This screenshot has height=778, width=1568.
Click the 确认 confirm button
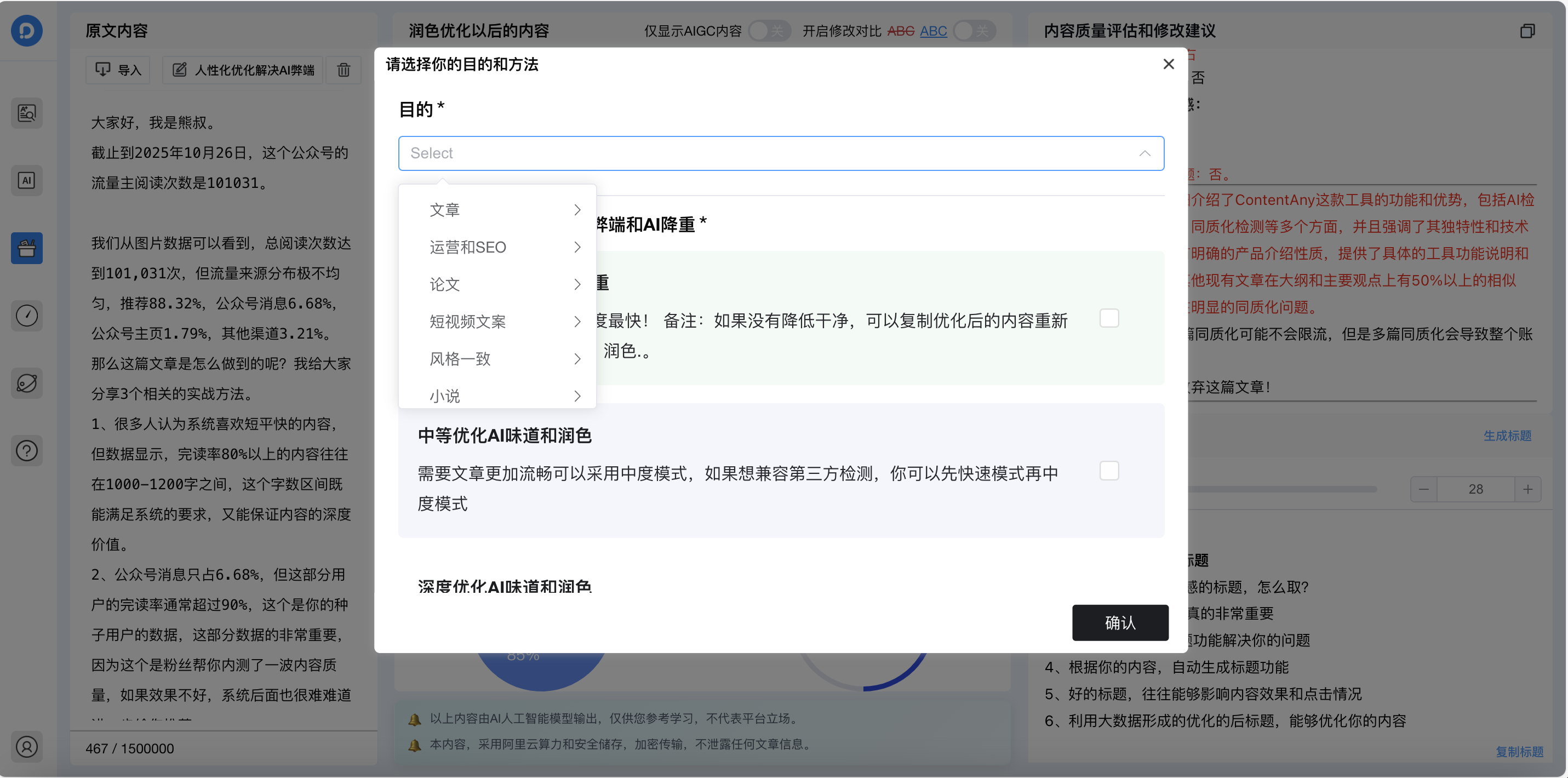pos(1120,622)
